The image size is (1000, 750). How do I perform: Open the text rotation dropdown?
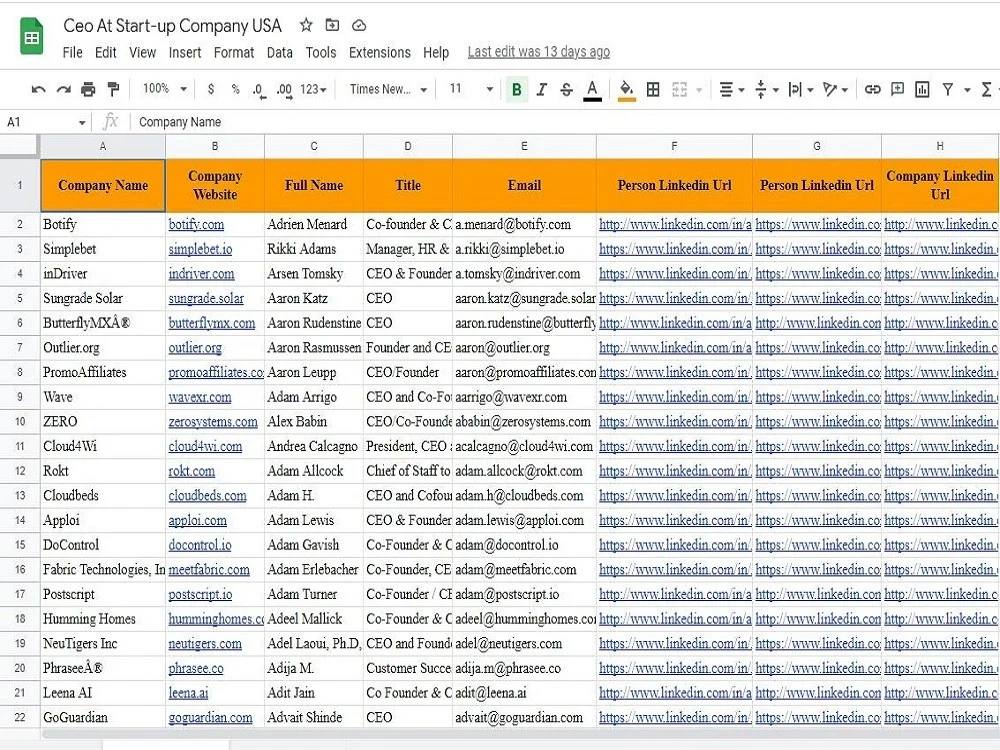coord(835,89)
